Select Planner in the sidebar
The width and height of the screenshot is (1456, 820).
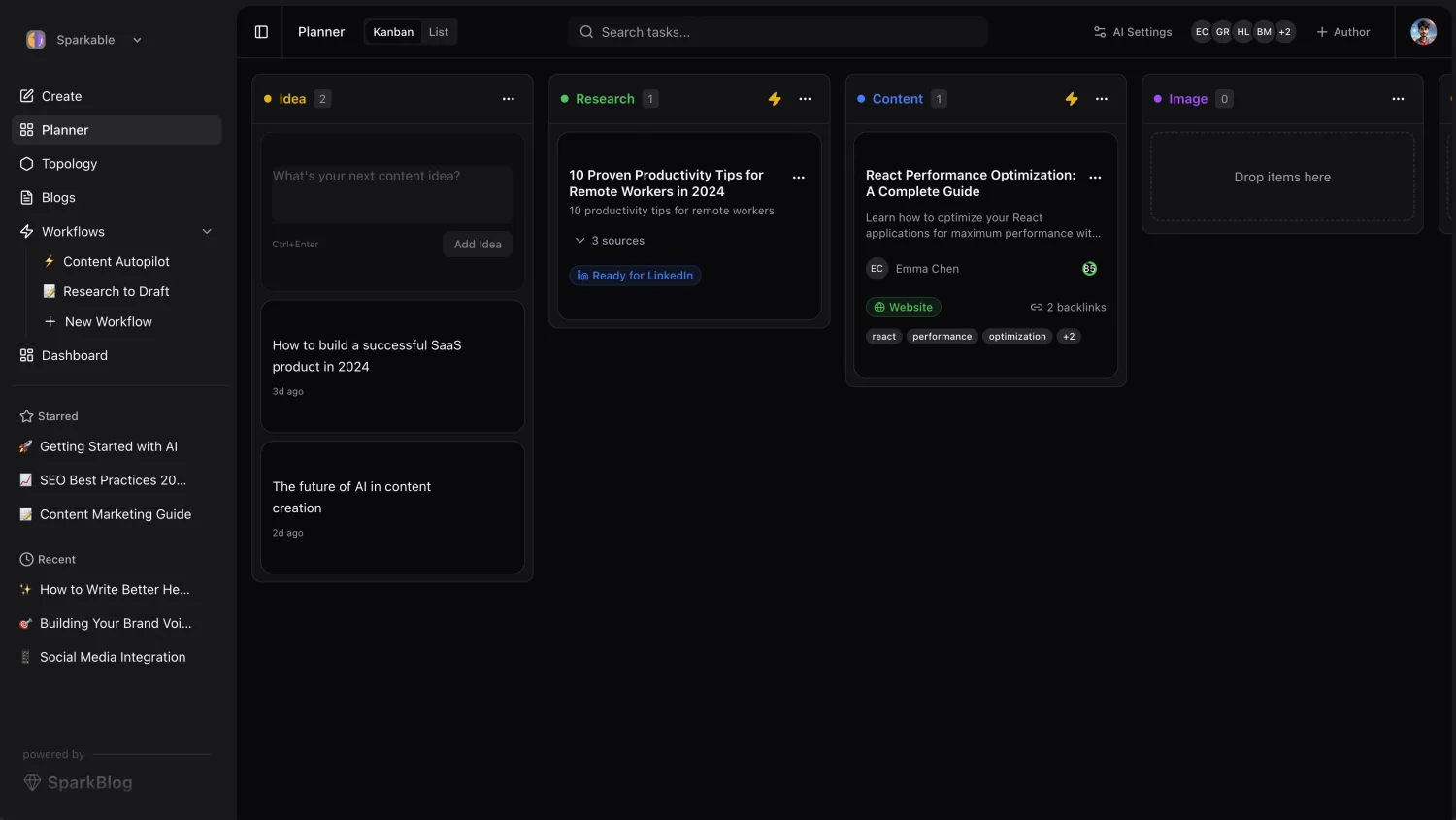point(116,130)
